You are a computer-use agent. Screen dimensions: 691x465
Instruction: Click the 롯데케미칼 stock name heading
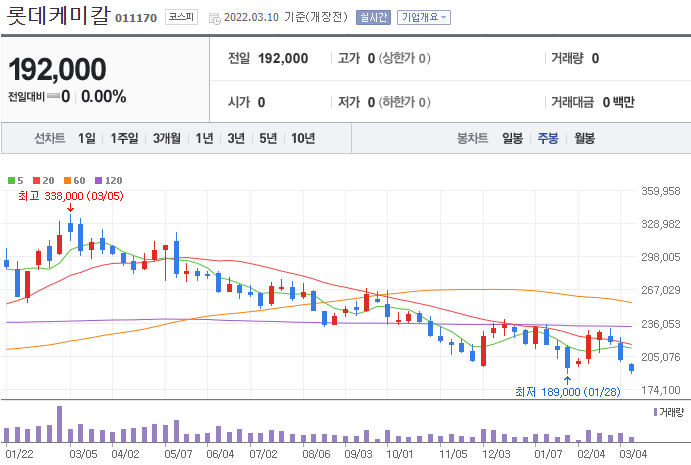[x=58, y=15]
